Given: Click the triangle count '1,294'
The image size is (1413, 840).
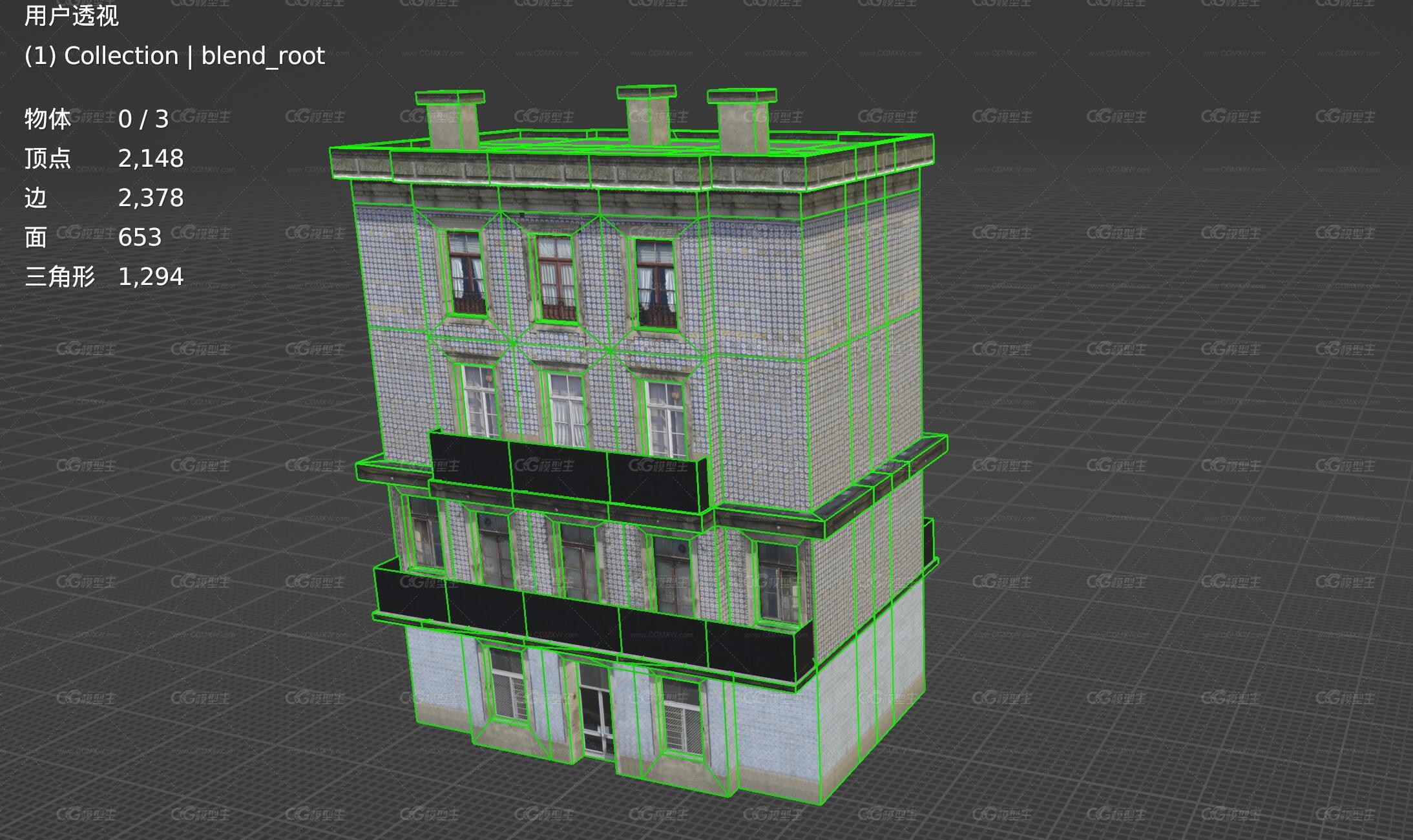Looking at the screenshot, I should [x=151, y=277].
